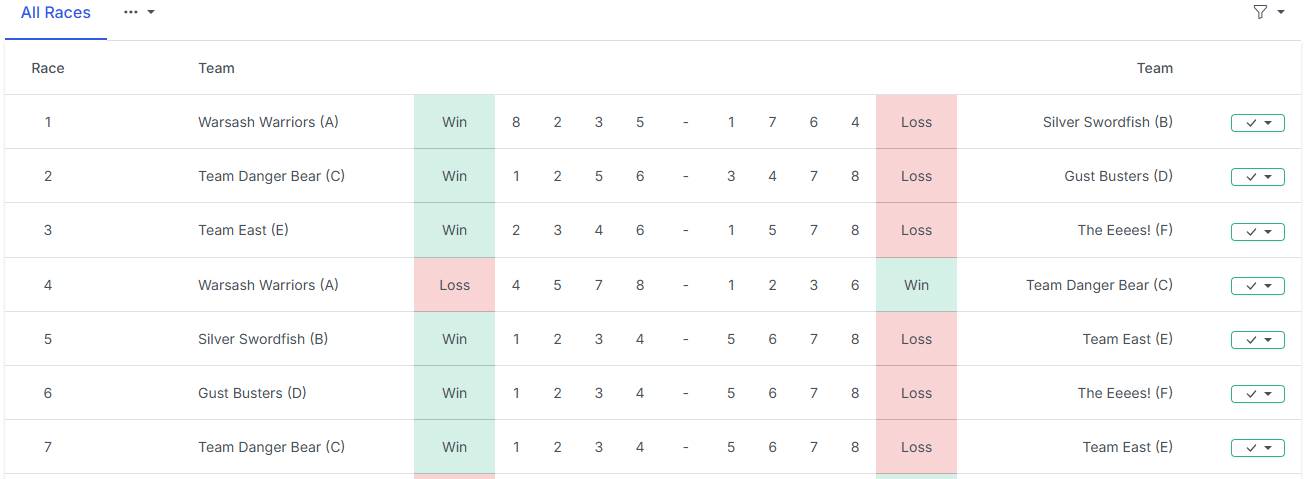Open race 6 checkmark status dropdown
This screenshot has height=479, width=1314.
pos(1257,394)
